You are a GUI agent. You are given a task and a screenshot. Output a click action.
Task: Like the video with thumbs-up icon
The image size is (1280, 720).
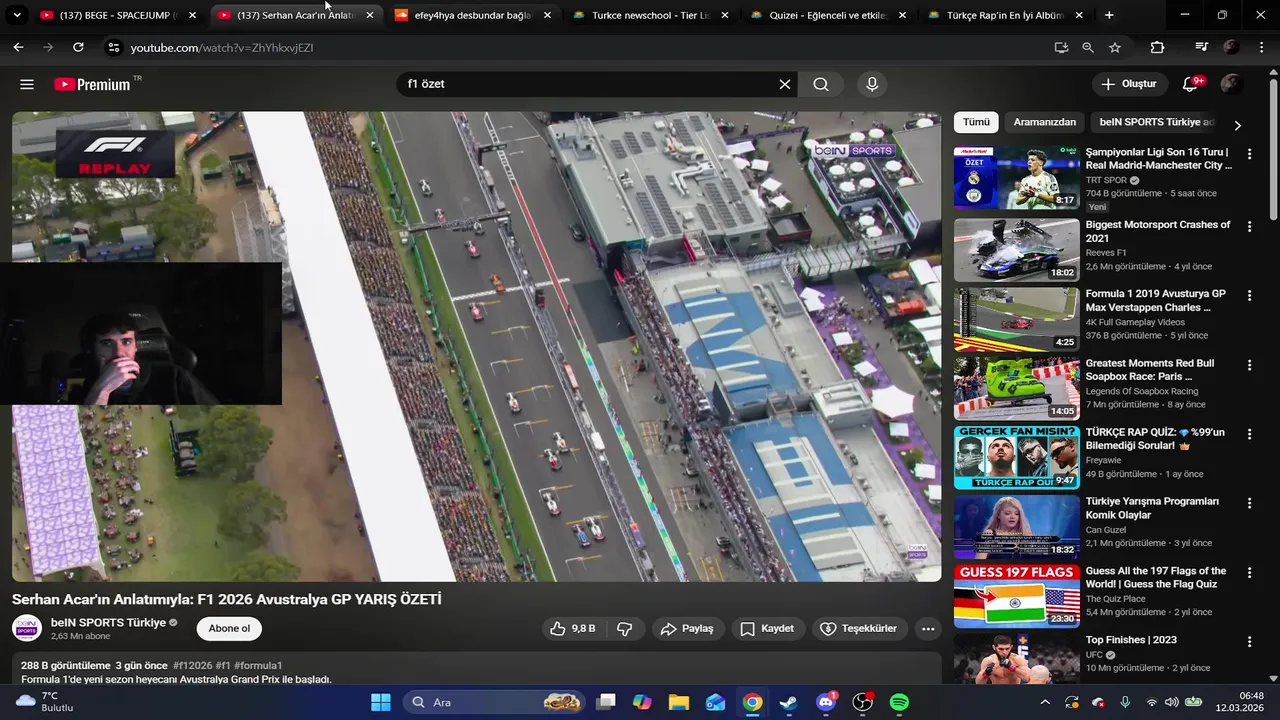click(x=572, y=629)
